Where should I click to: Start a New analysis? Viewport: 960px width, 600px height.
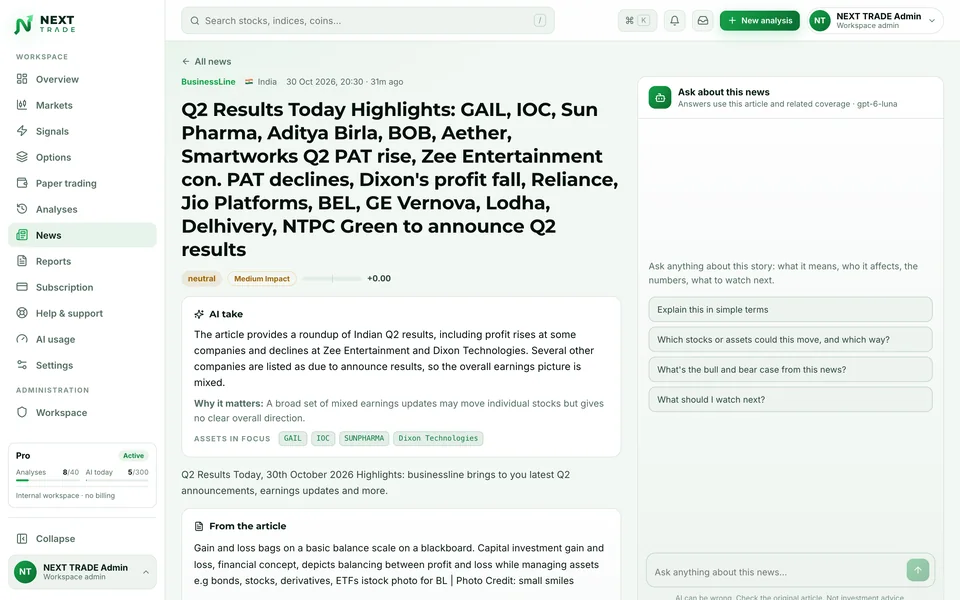click(760, 21)
